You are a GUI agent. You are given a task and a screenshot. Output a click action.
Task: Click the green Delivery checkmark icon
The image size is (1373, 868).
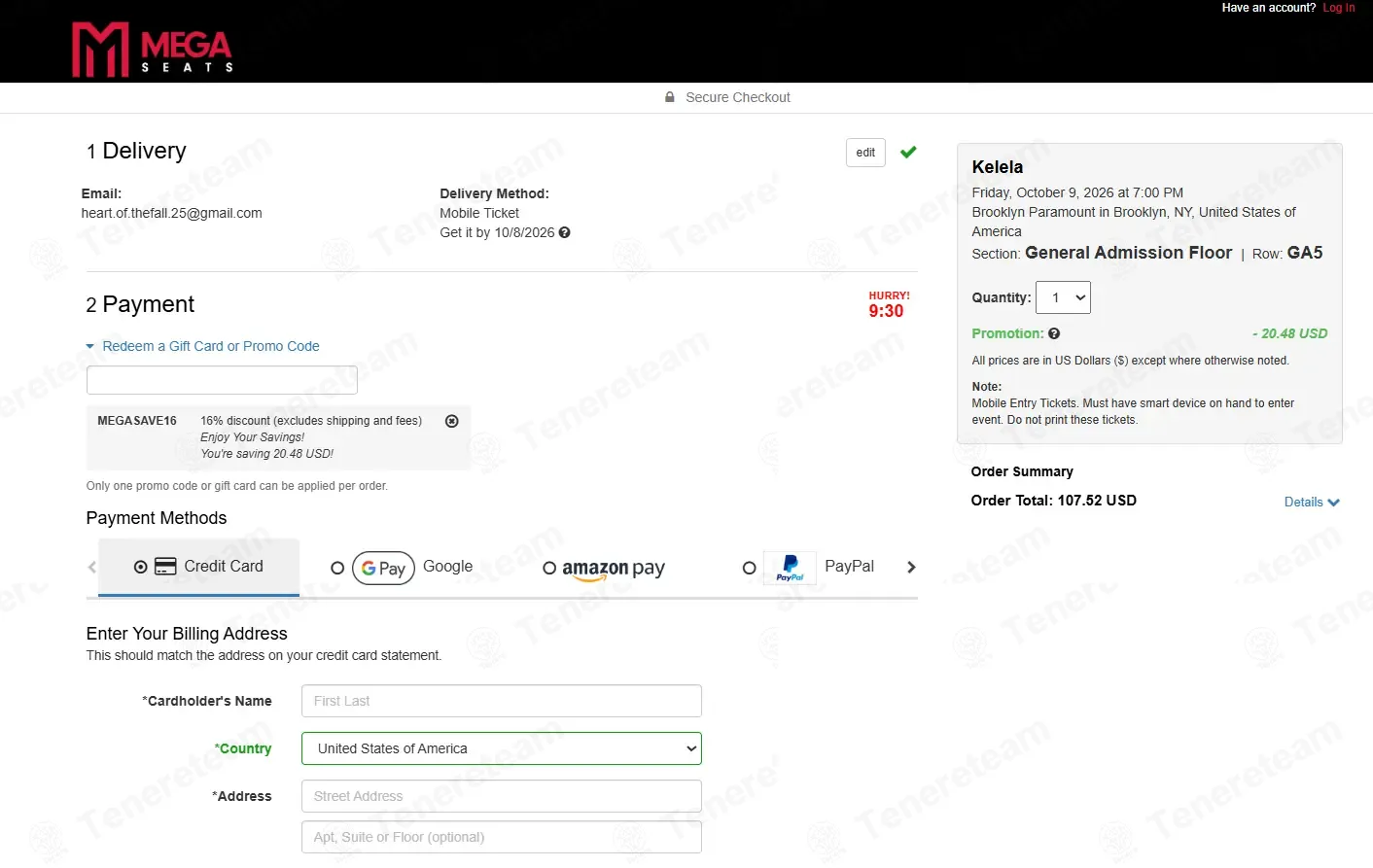click(908, 152)
